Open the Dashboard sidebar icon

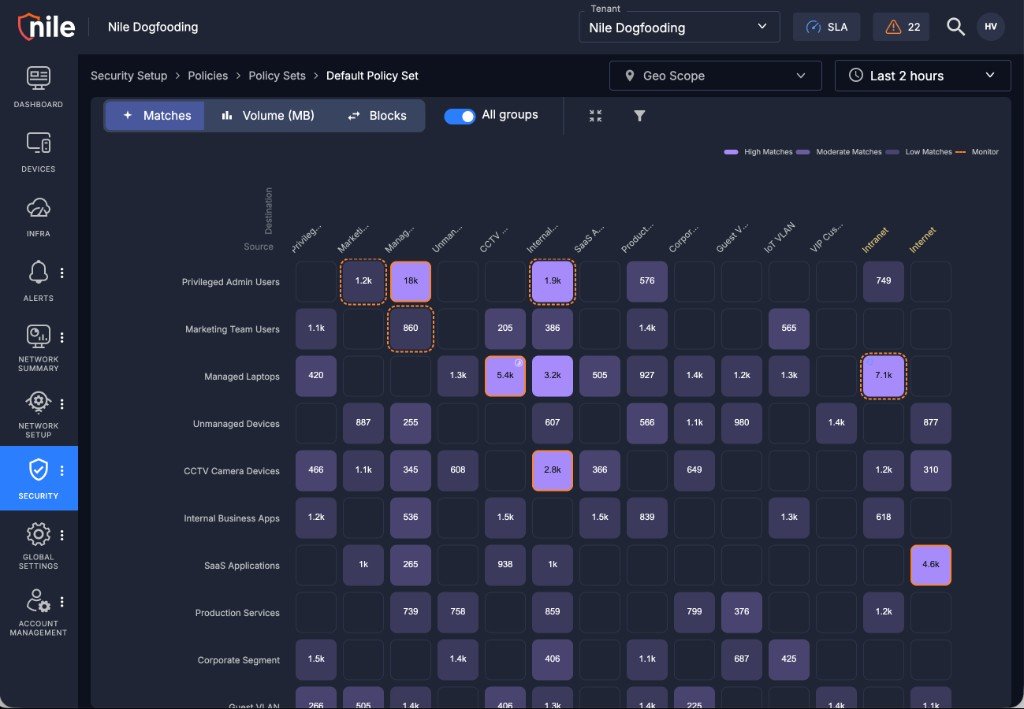(x=38, y=78)
